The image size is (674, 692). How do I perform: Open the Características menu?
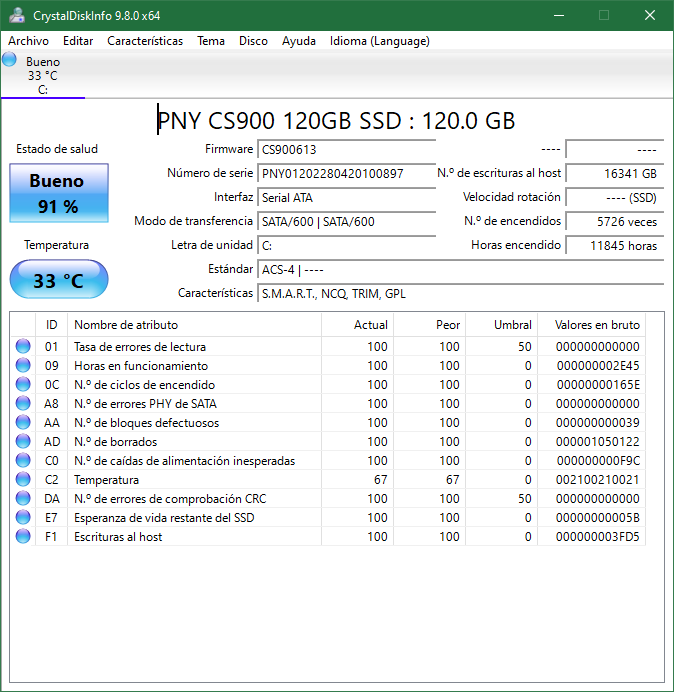click(145, 41)
